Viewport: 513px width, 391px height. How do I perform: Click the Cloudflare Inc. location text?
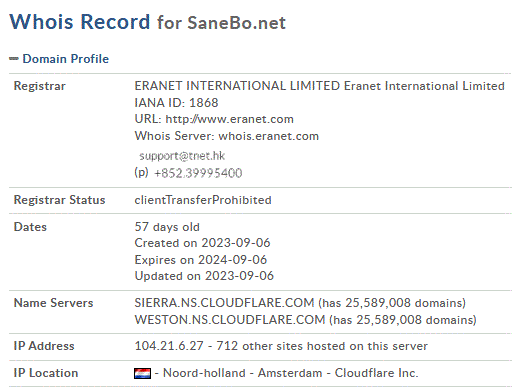[376, 373]
